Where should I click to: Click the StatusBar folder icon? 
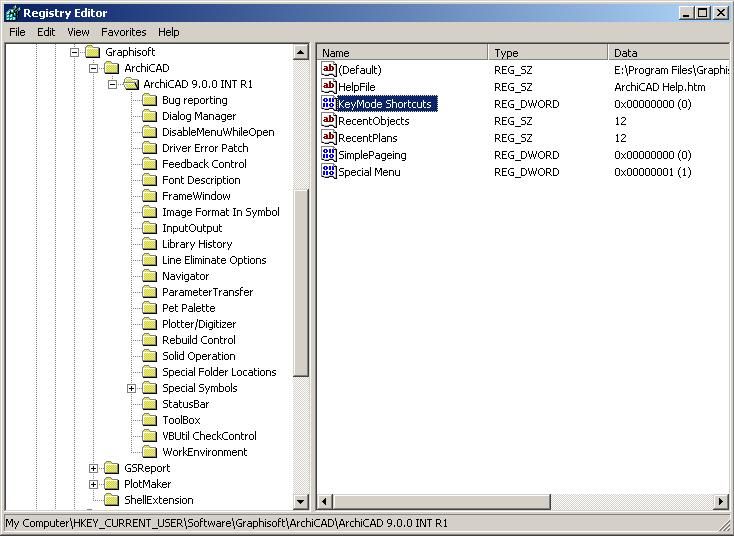coord(149,404)
